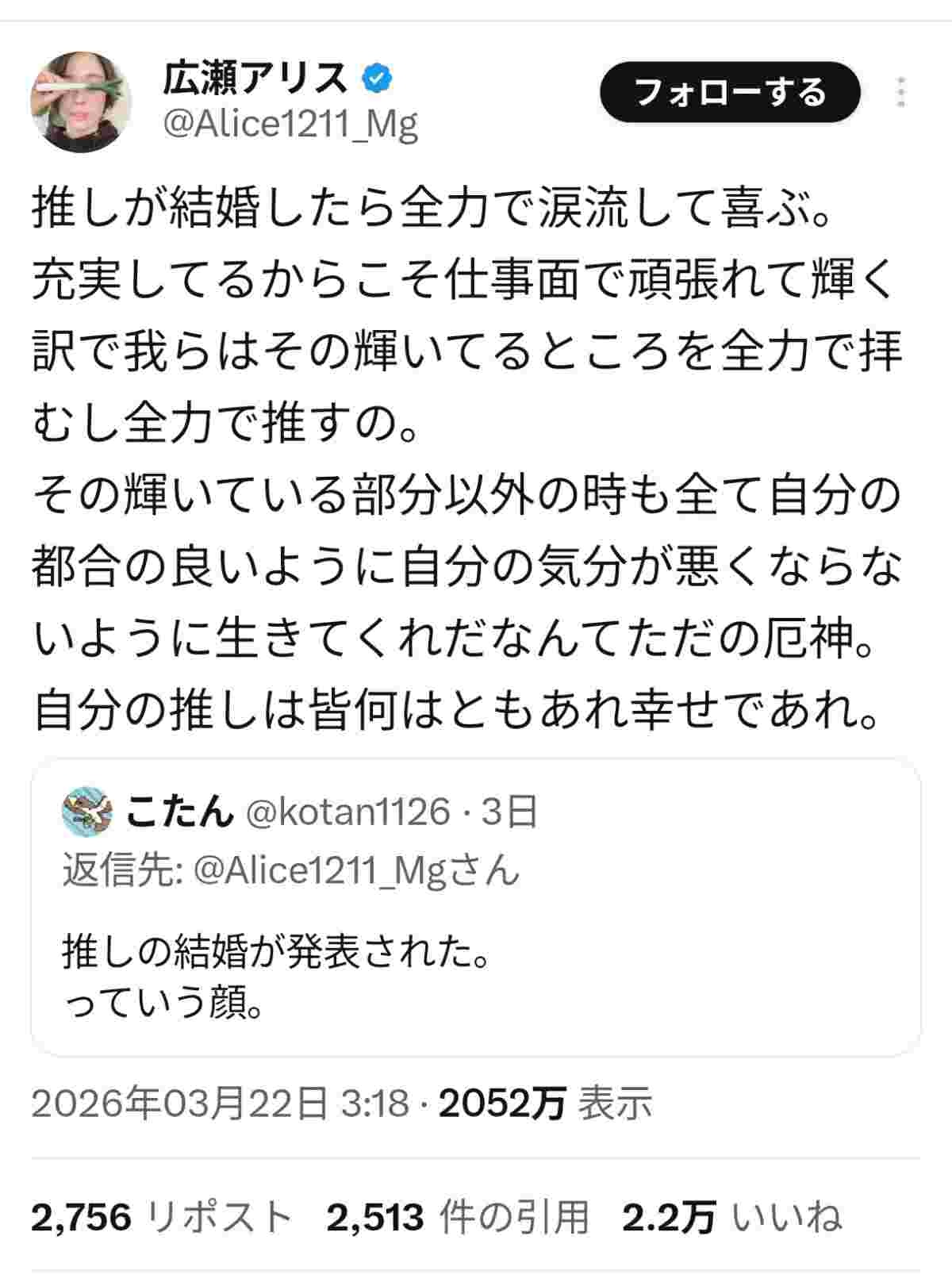Image resolution: width=952 pixels, height=1286 pixels.
Task: Open the three-dot more options menu
Action: point(900,93)
